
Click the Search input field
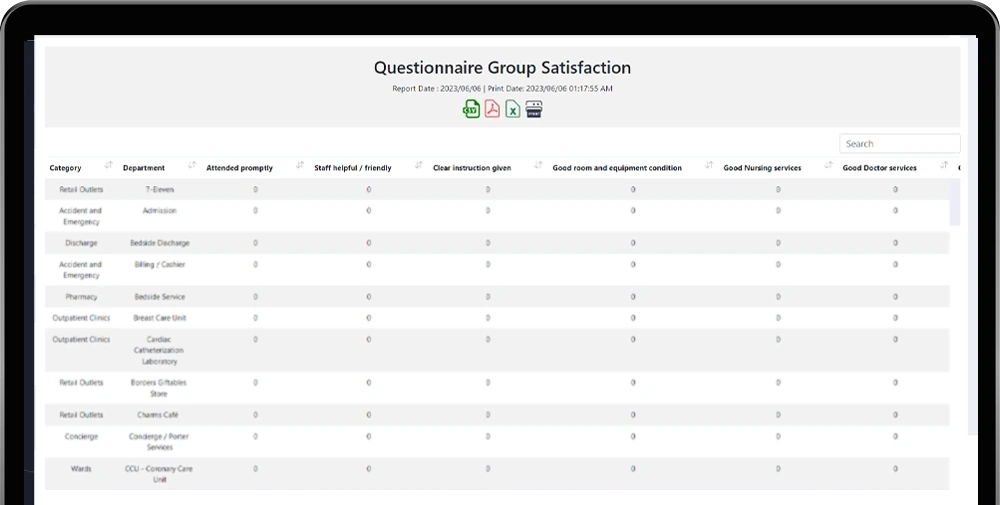(899, 144)
